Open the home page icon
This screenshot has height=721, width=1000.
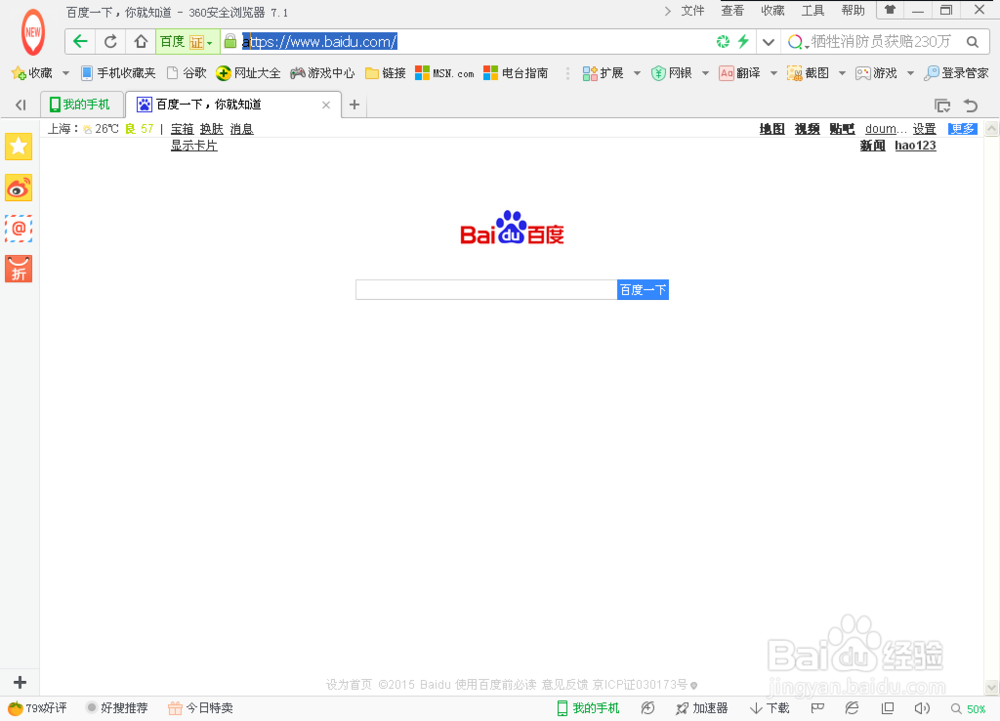[x=140, y=41]
